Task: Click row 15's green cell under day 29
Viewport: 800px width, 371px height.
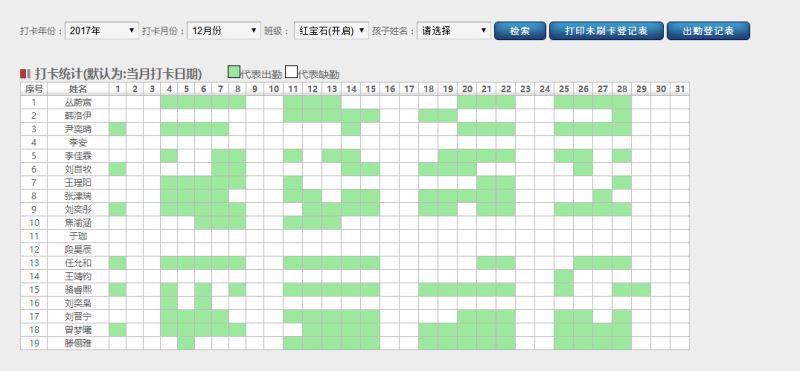Action: [x=641, y=289]
